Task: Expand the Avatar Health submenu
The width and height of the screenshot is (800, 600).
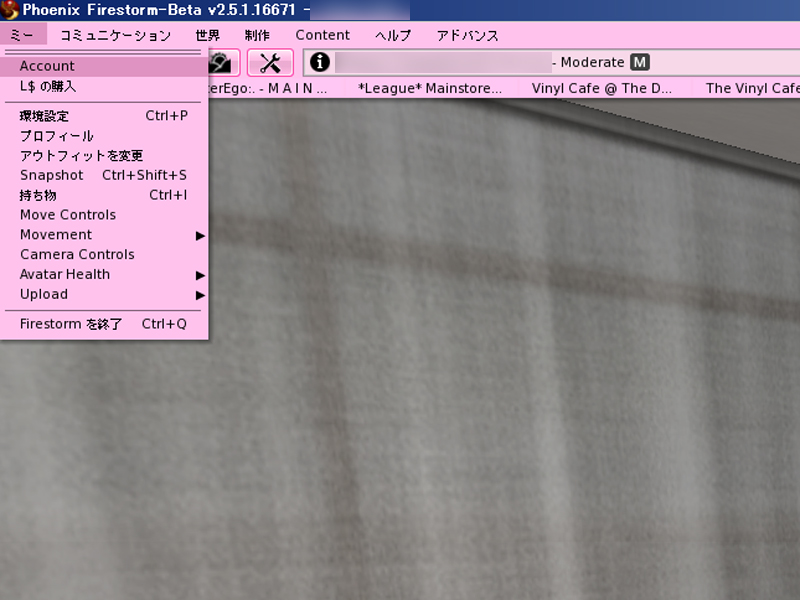Action: 104,274
